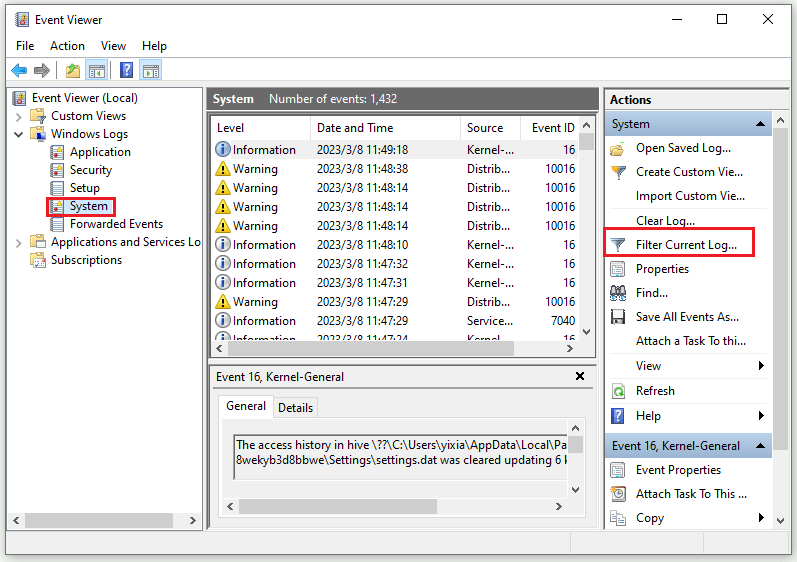Screen dimensions: 797x562
Task: Sort by the Source column header
Action: pos(490,128)
